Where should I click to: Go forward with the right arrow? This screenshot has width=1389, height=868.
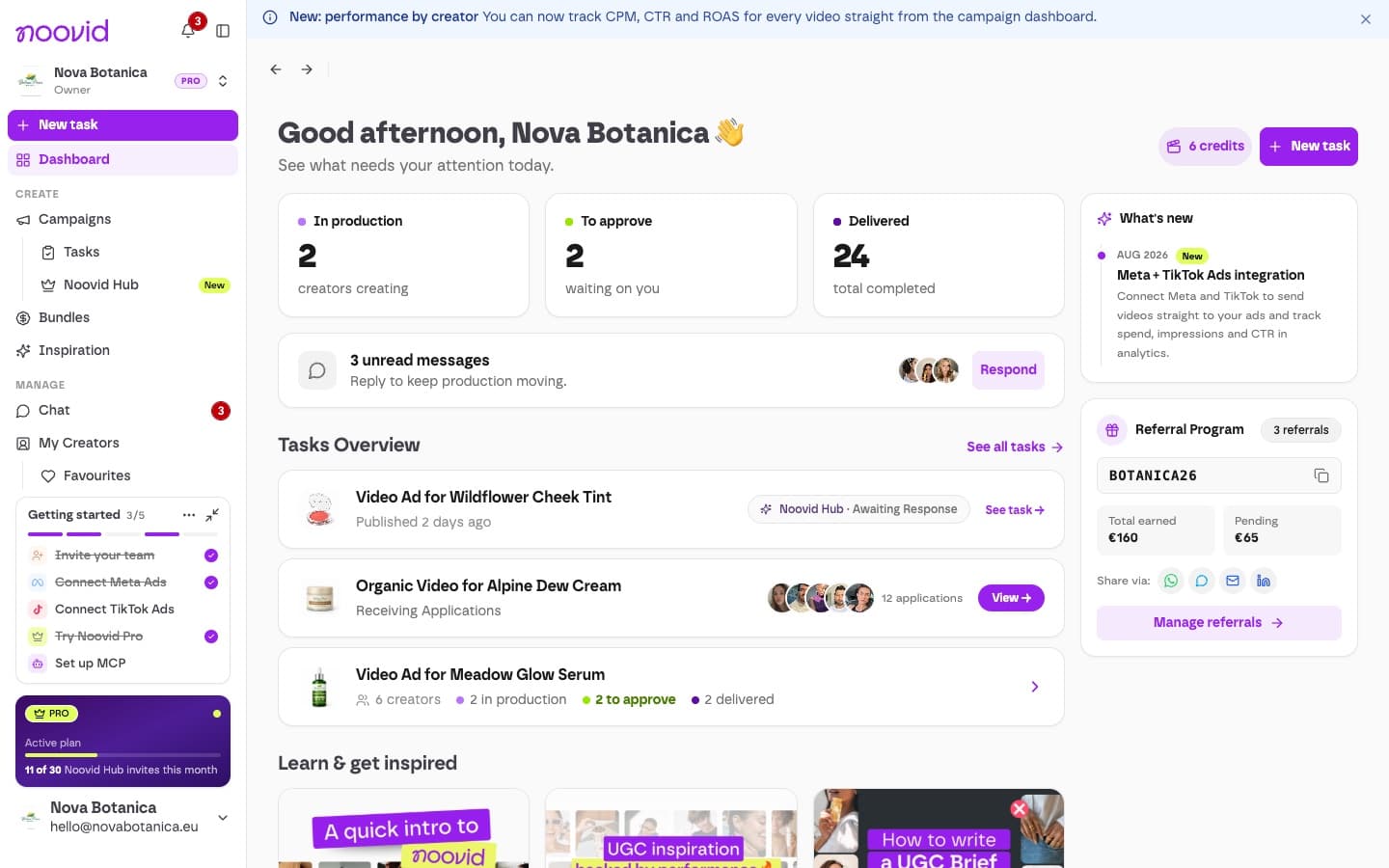point(307,69)
